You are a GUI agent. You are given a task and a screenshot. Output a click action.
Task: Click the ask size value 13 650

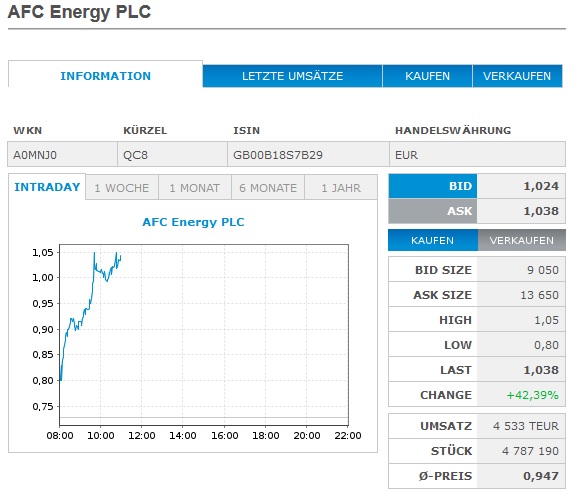[x=539, y=295]
